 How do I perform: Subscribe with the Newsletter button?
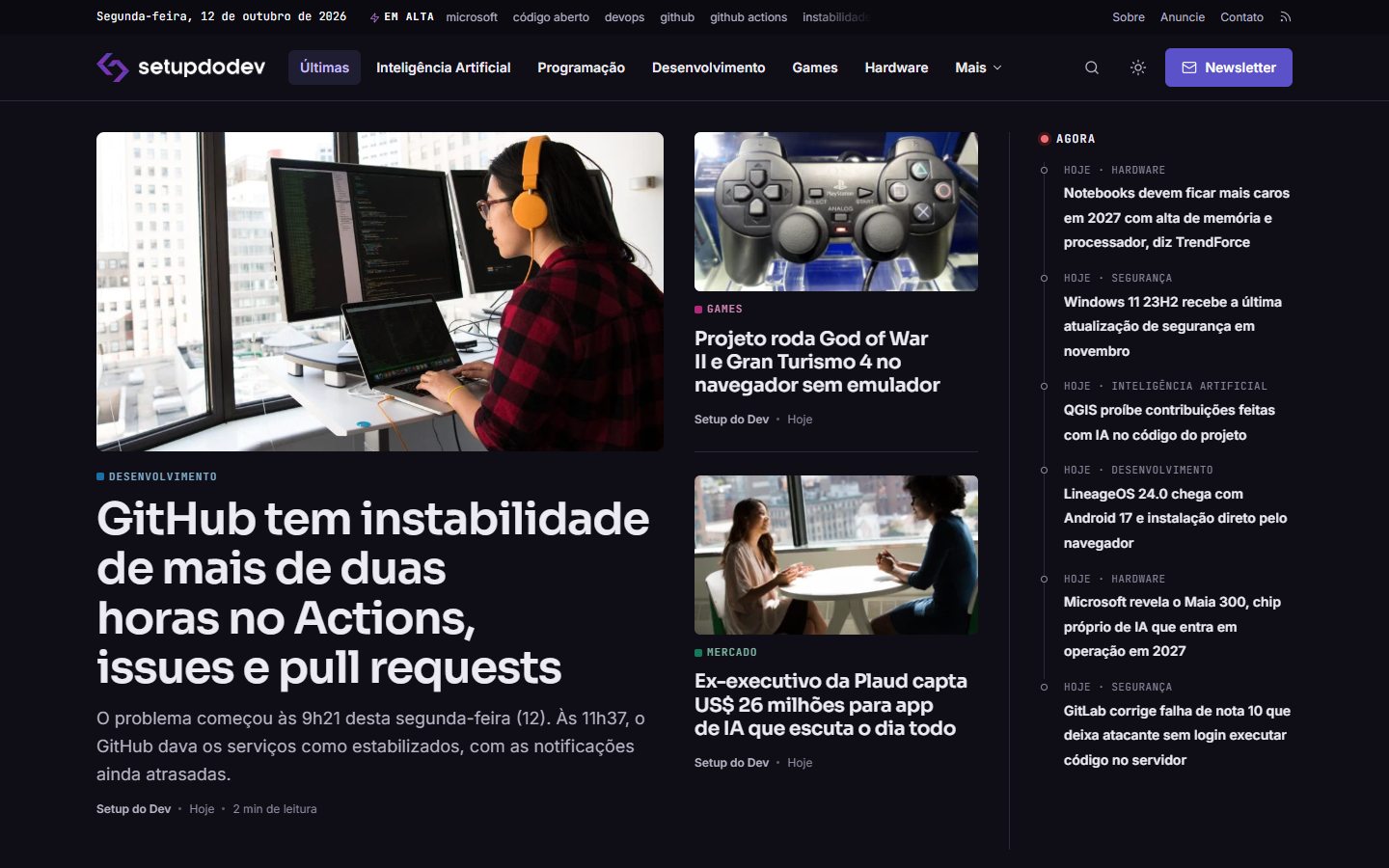(1229, 68)
